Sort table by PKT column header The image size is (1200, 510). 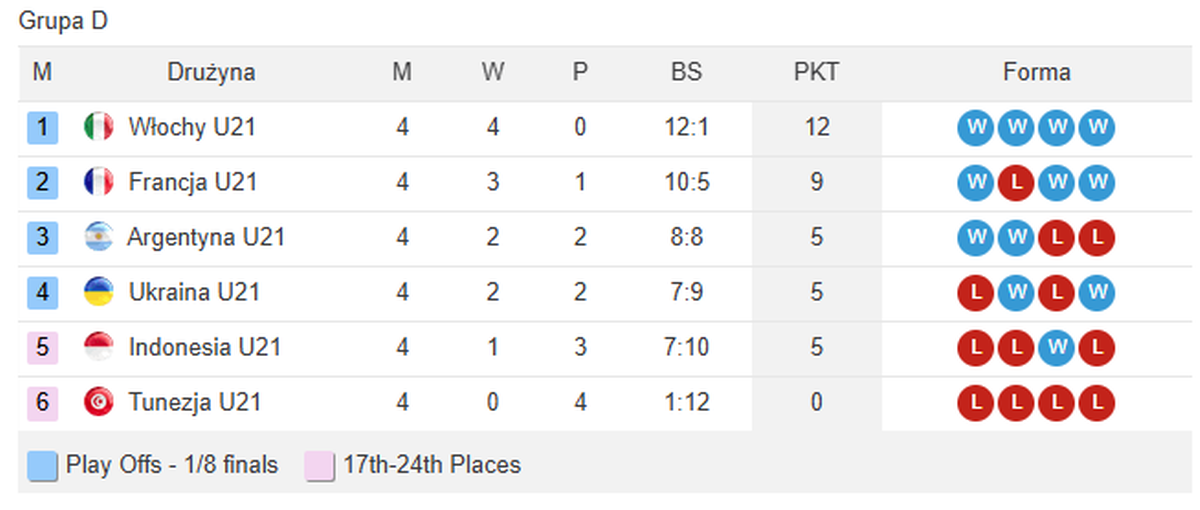click(816, 73)
